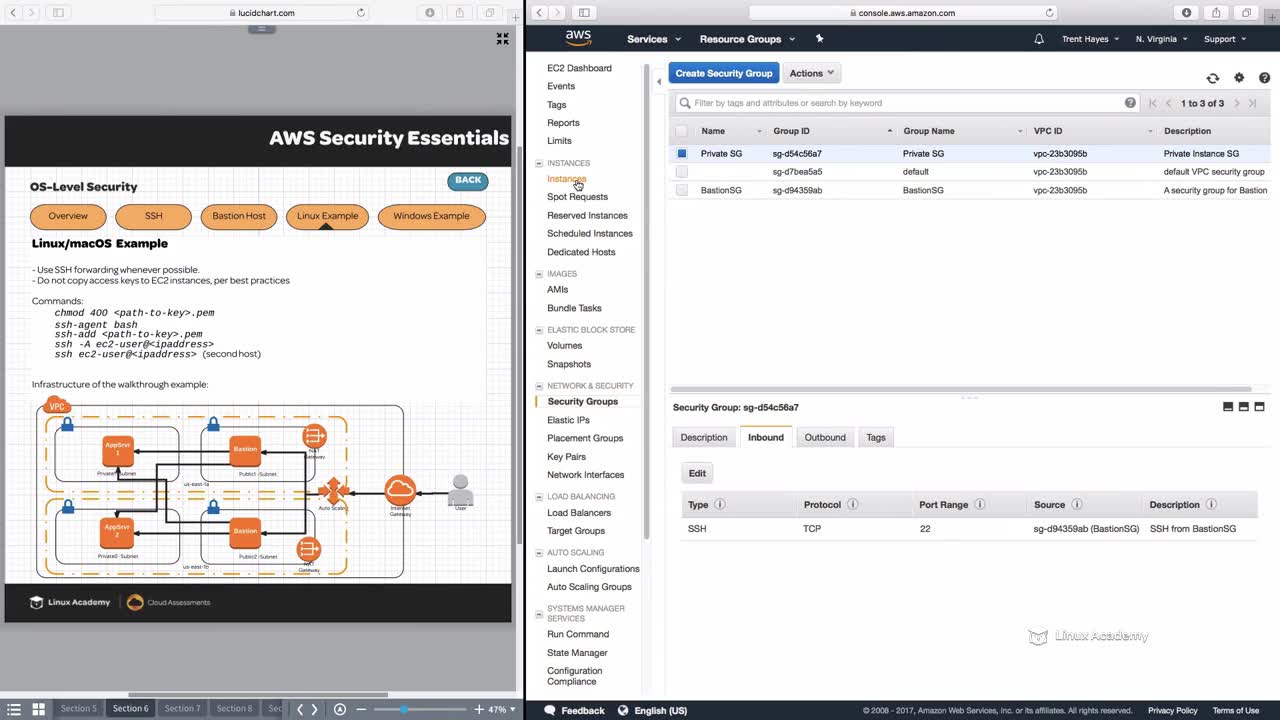Collapse the INSTANCES sidebar section

(x=540, y=163)
